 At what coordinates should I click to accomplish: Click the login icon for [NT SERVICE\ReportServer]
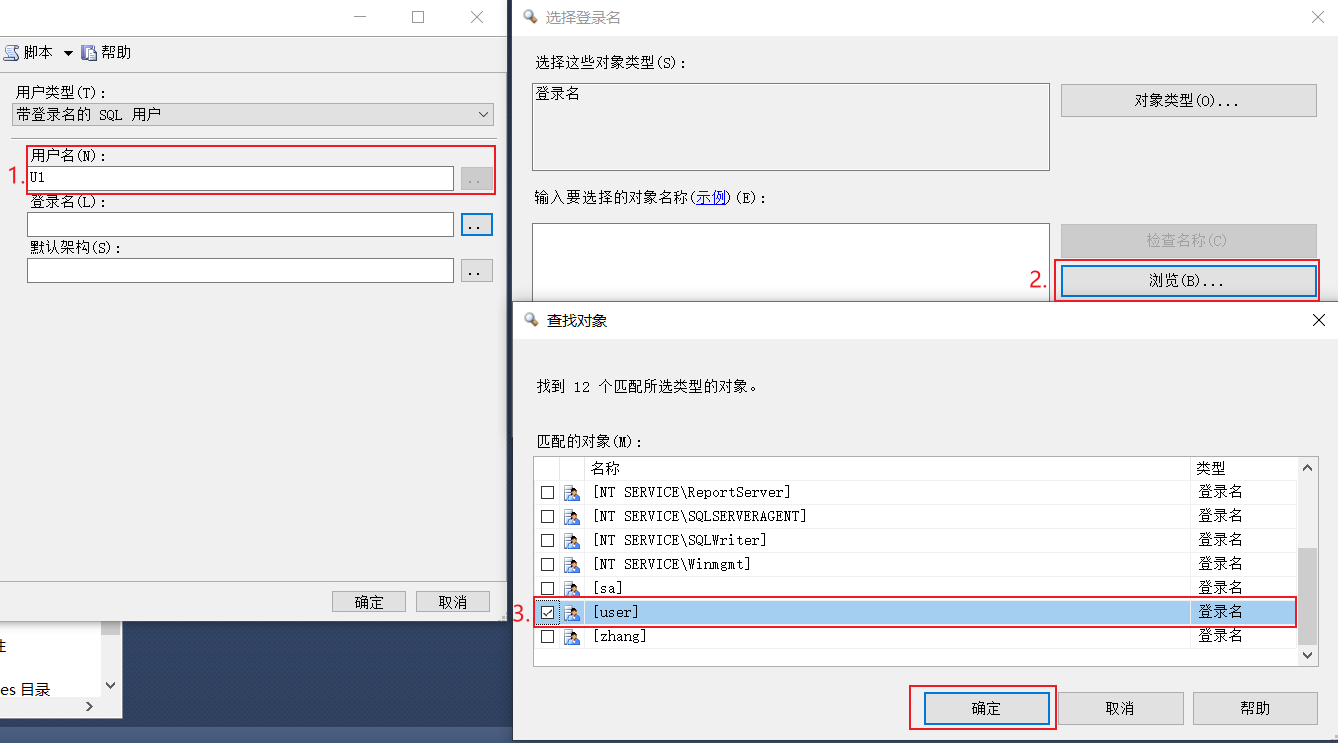[571, 493]
